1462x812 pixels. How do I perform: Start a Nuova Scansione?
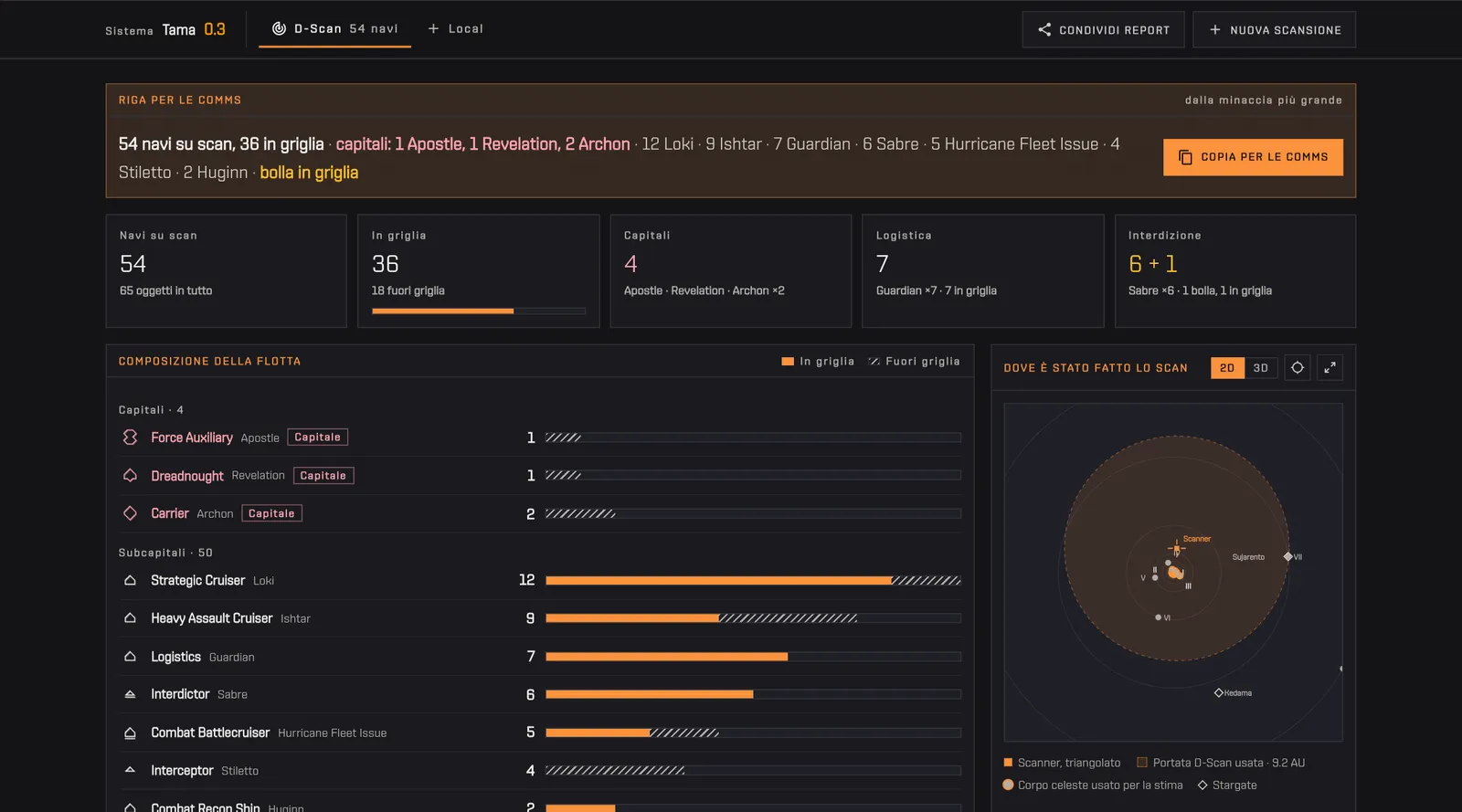pyautogui.click(x=1275, y=30)
